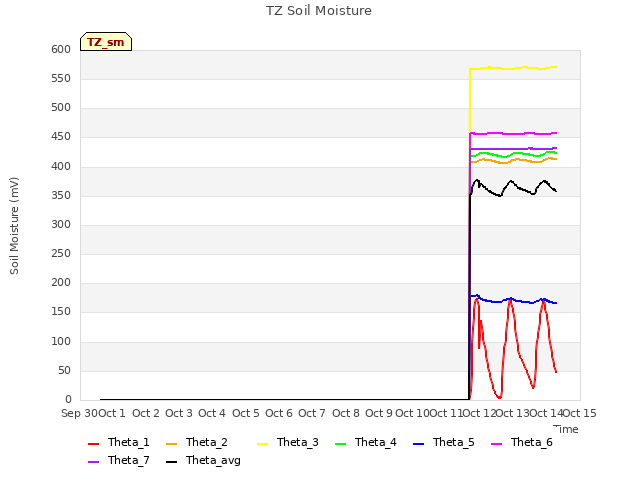
Task: Click the 350 y-axis tick label
Action: tap(61, 195)
